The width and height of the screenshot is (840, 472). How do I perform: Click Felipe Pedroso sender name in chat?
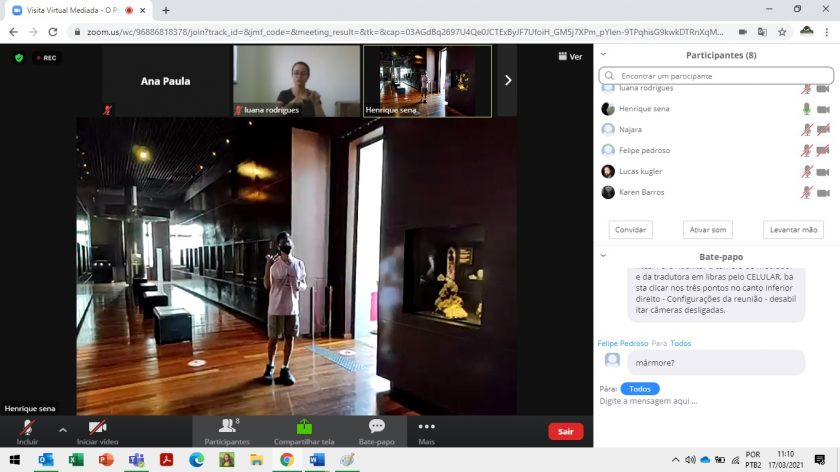(622, 343)
